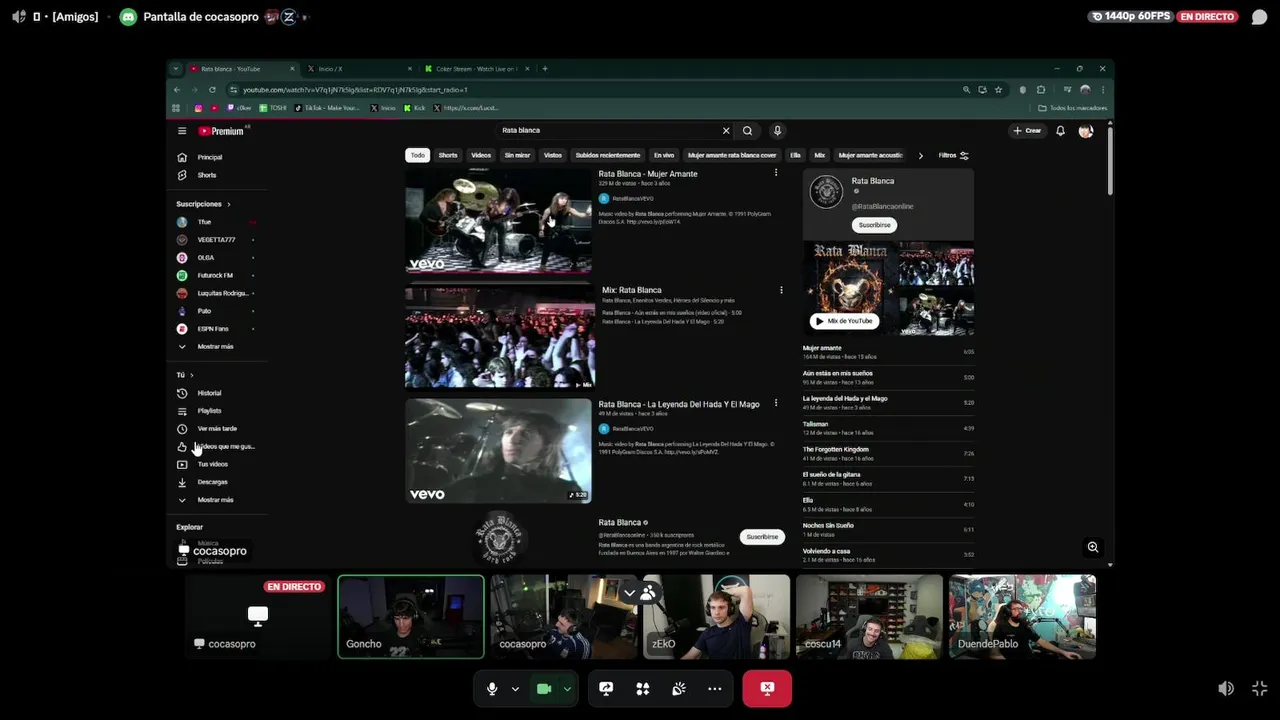The width and height of the screenshot is (1280, 720).
Task: Show members list icon above tiles
Action: [648, 593]
